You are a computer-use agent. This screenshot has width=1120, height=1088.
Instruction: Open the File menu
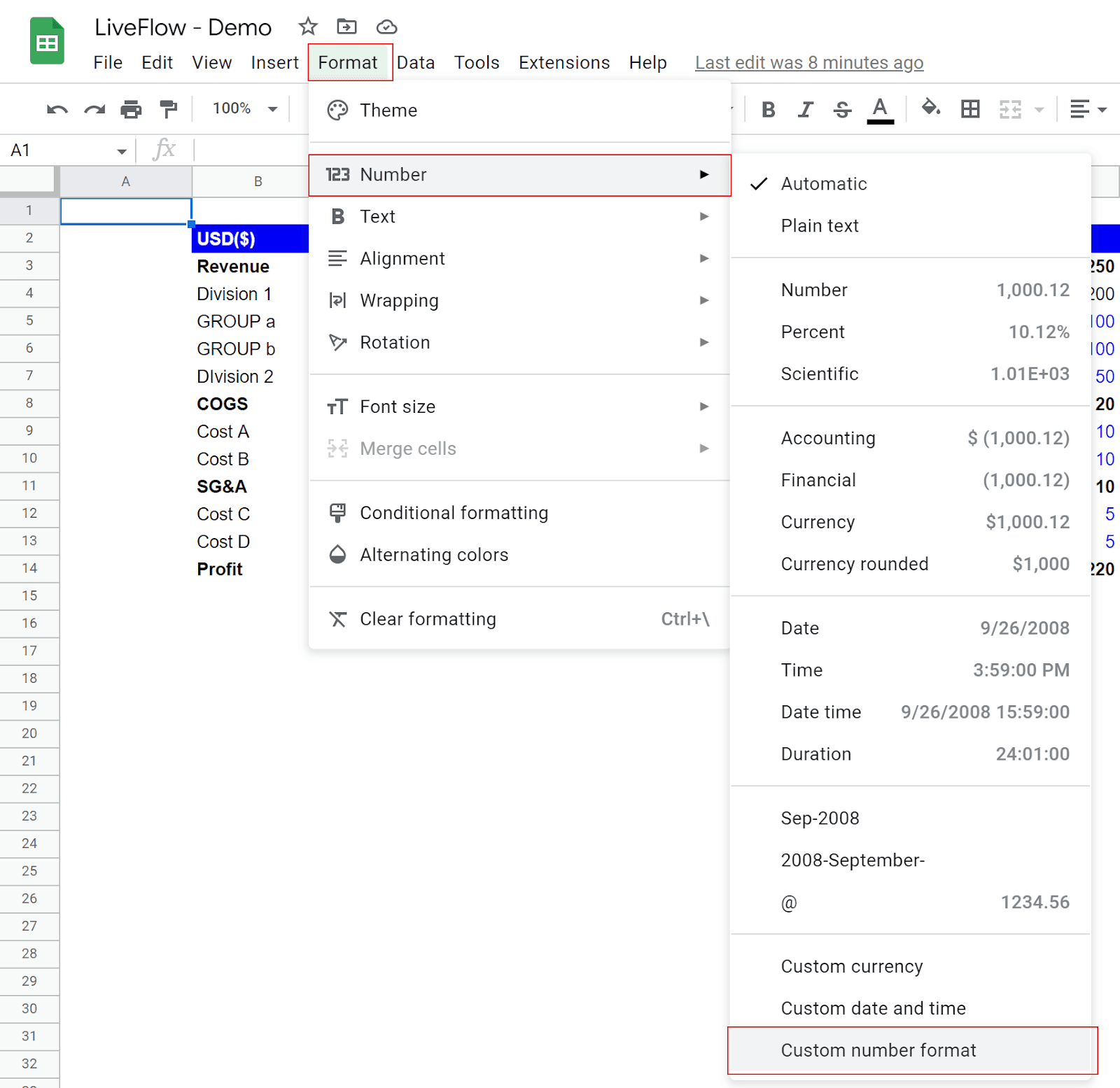108,63
